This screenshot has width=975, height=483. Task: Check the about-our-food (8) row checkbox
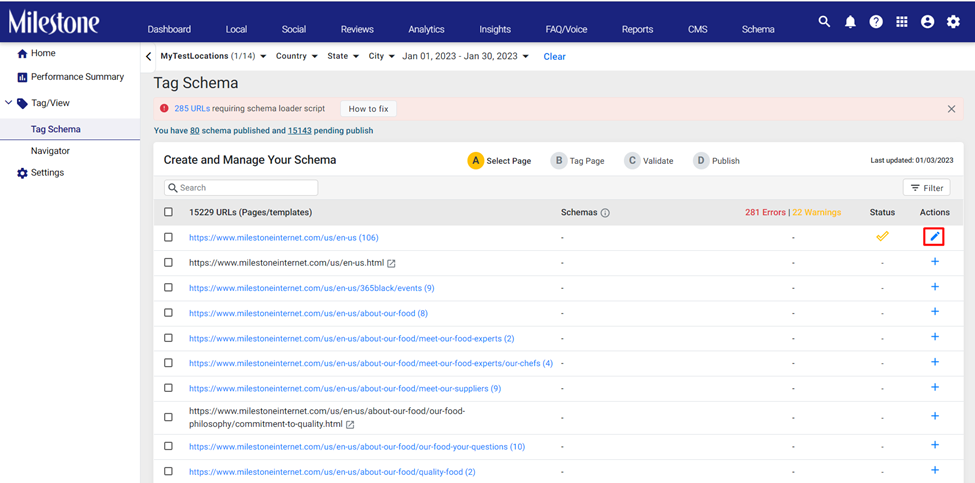[x=169, y=313]
